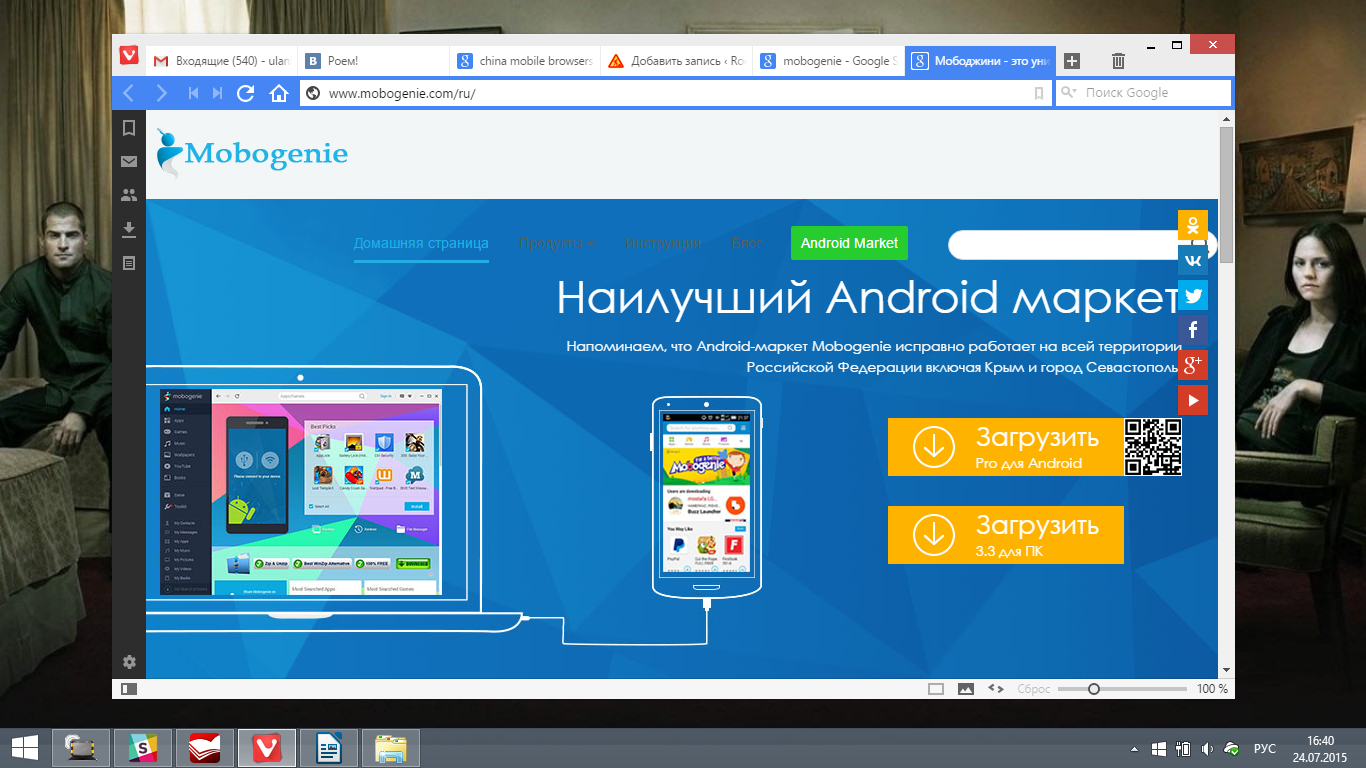Go to the home page icon
Screen dimensions: 1366x768
pyautogui.click(x=279, y=93)
